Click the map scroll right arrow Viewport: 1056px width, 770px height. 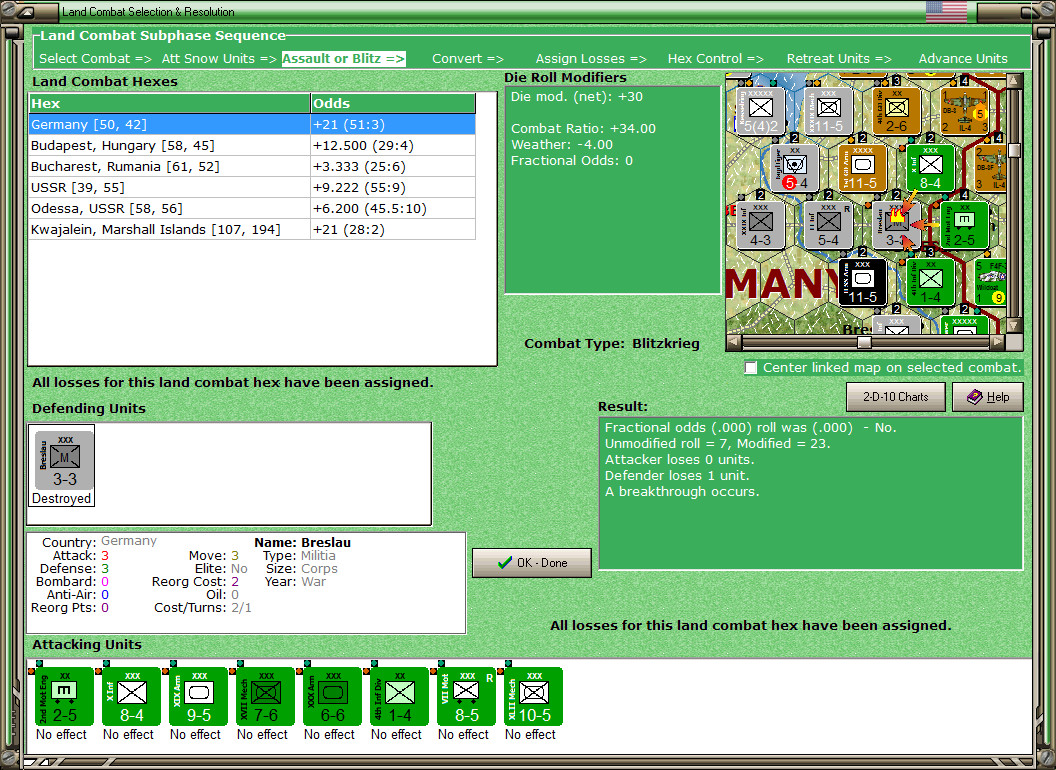[x=997, y=342]
